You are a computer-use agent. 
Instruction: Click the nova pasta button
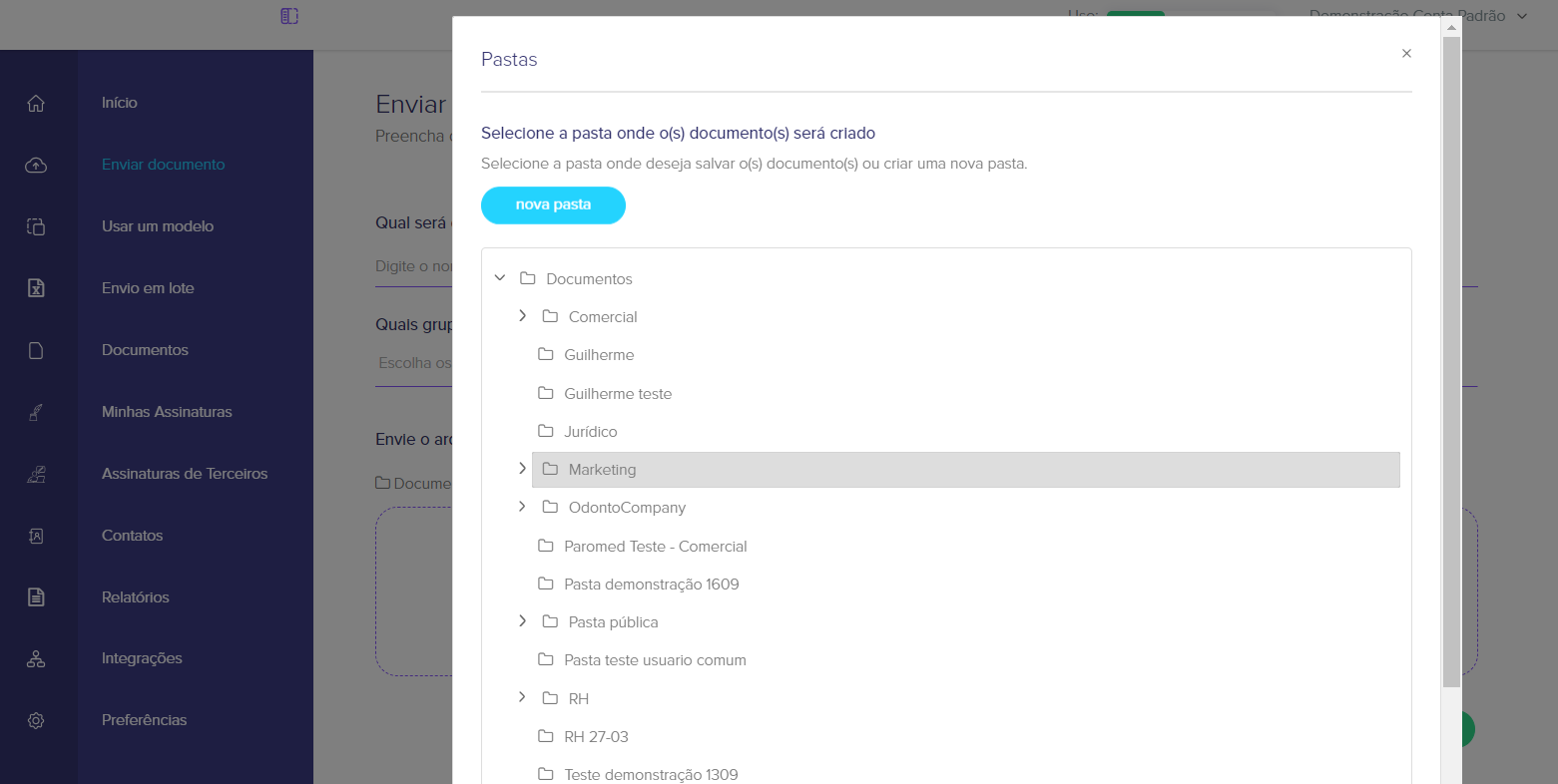click(x=553, y=204)
